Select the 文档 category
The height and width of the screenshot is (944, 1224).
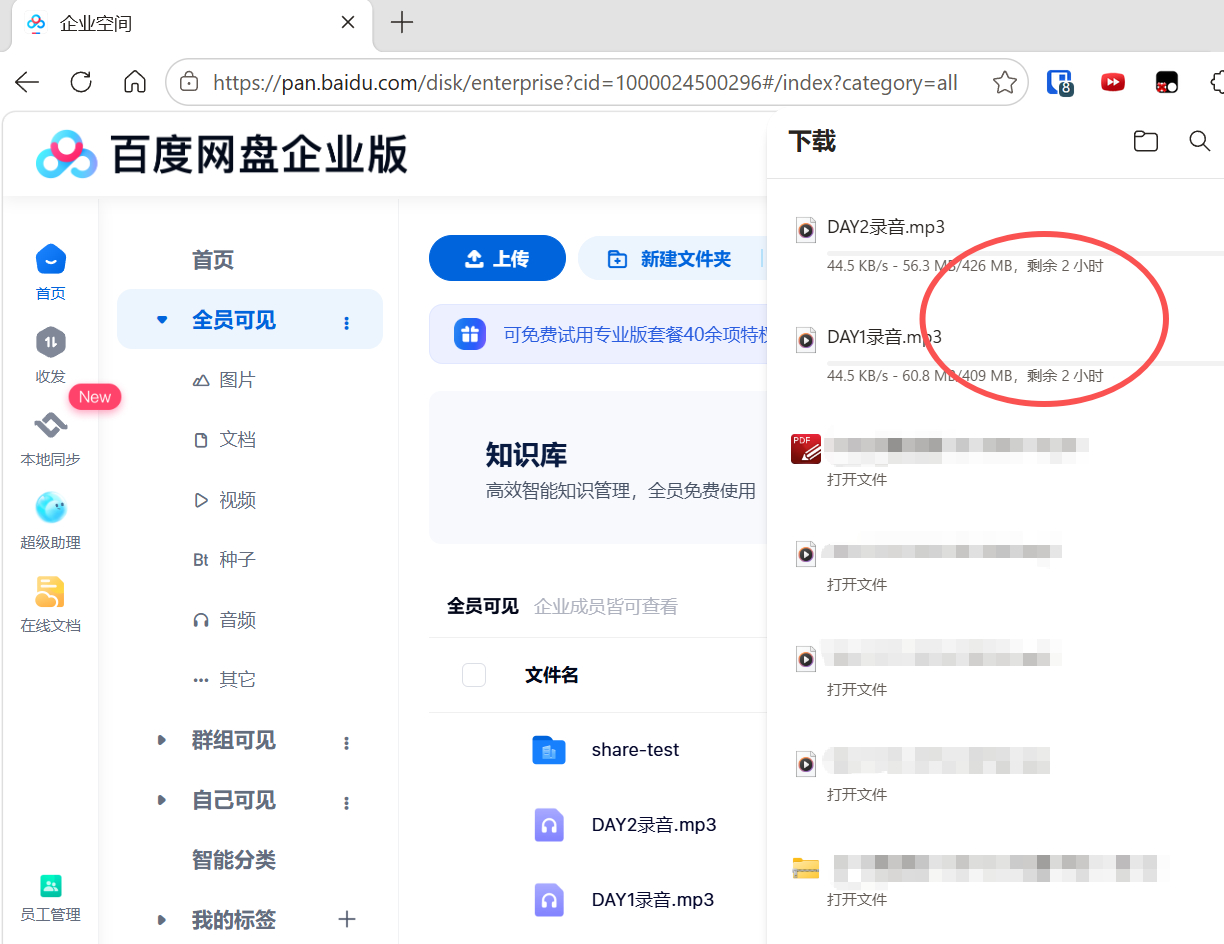click(x=224, y=440)
